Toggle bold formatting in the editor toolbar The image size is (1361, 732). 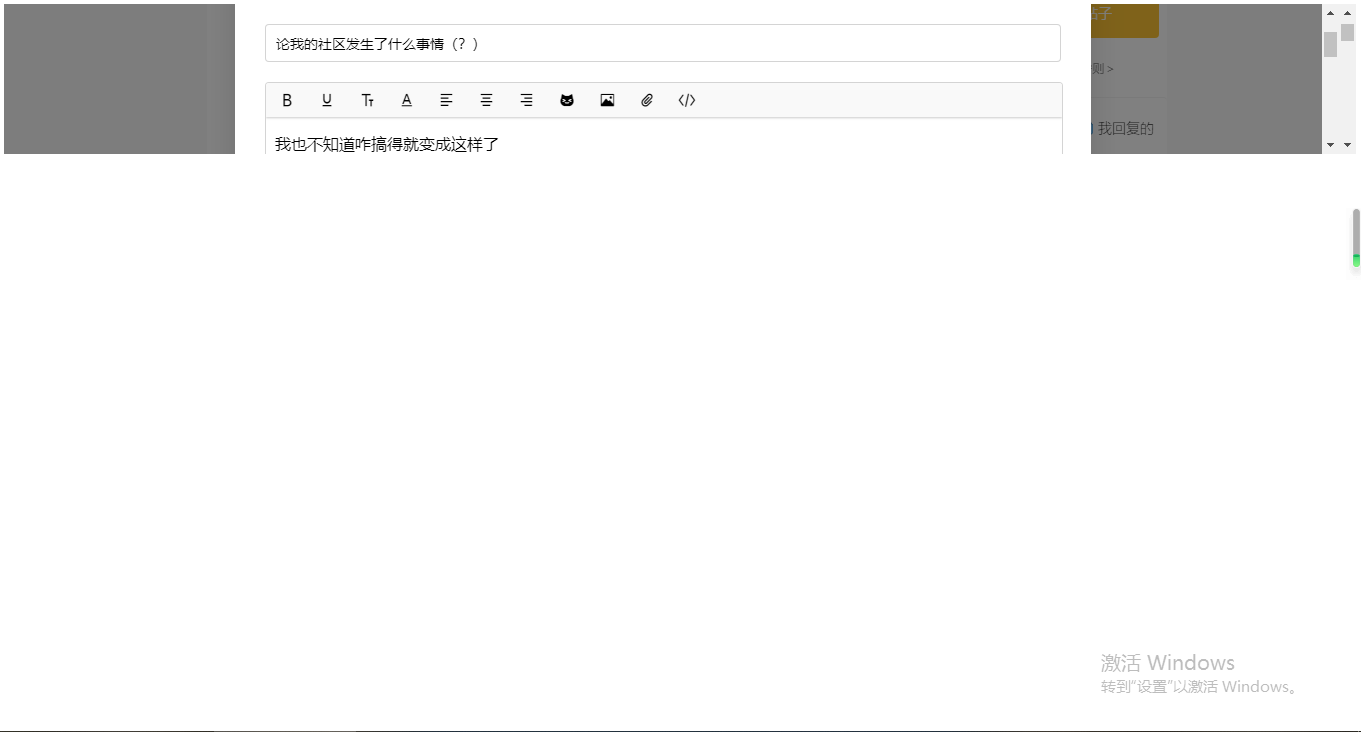[x=287, y=100]
